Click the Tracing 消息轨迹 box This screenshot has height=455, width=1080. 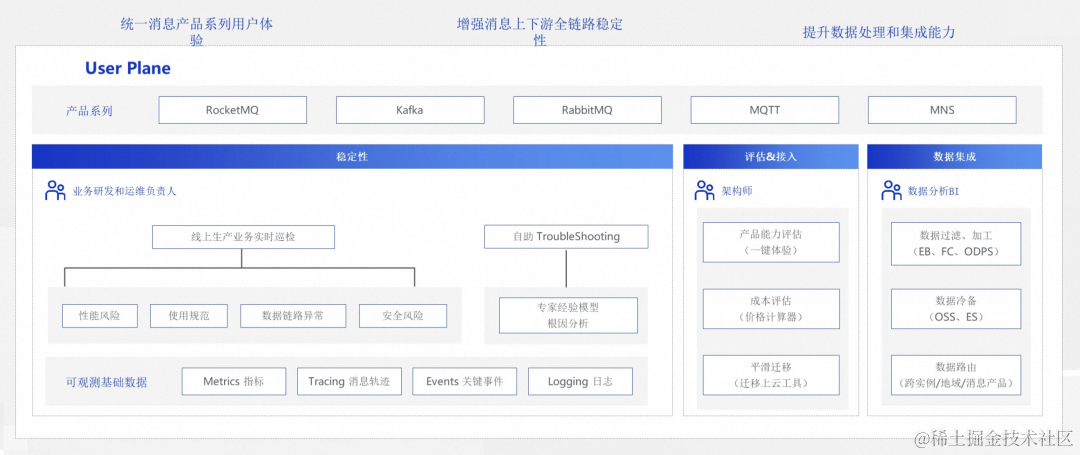pos(349,381)
